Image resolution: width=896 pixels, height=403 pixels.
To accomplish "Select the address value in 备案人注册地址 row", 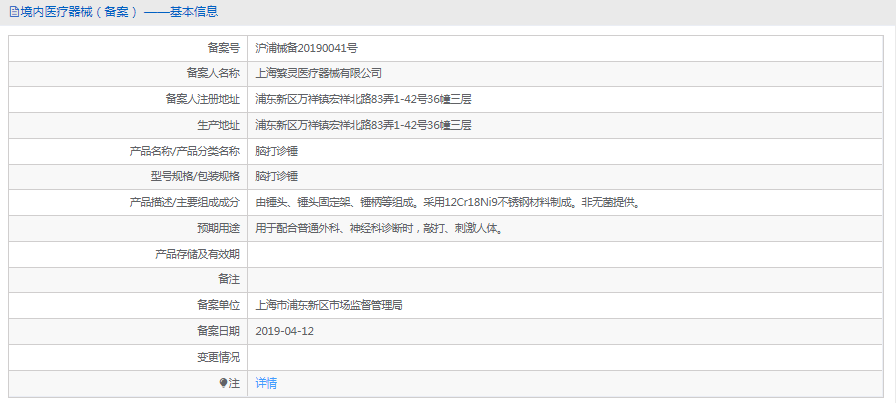I will coord(363,99).
